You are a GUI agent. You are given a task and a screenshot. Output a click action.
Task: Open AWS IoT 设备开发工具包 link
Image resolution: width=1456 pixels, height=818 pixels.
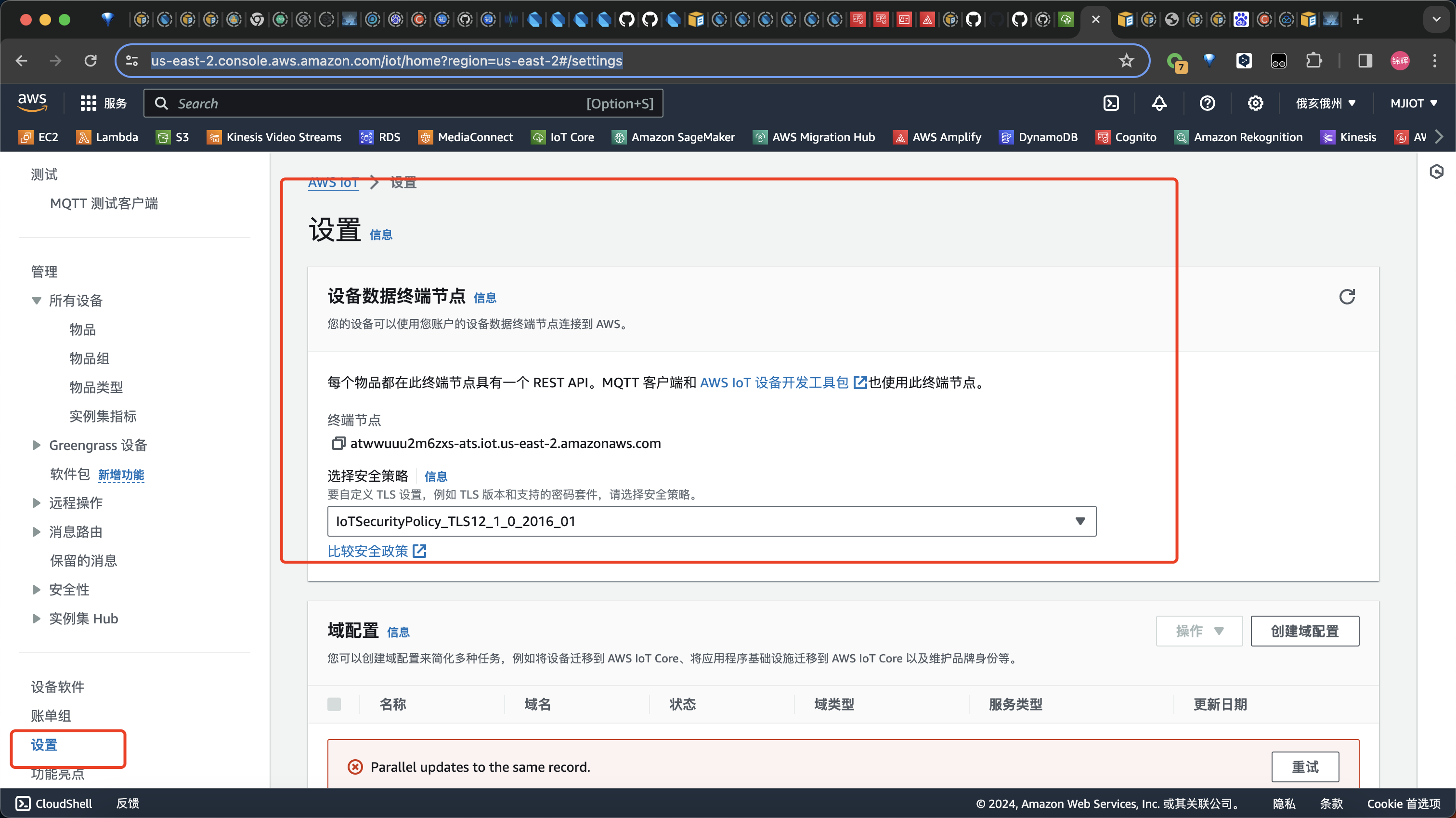point(783,383)
